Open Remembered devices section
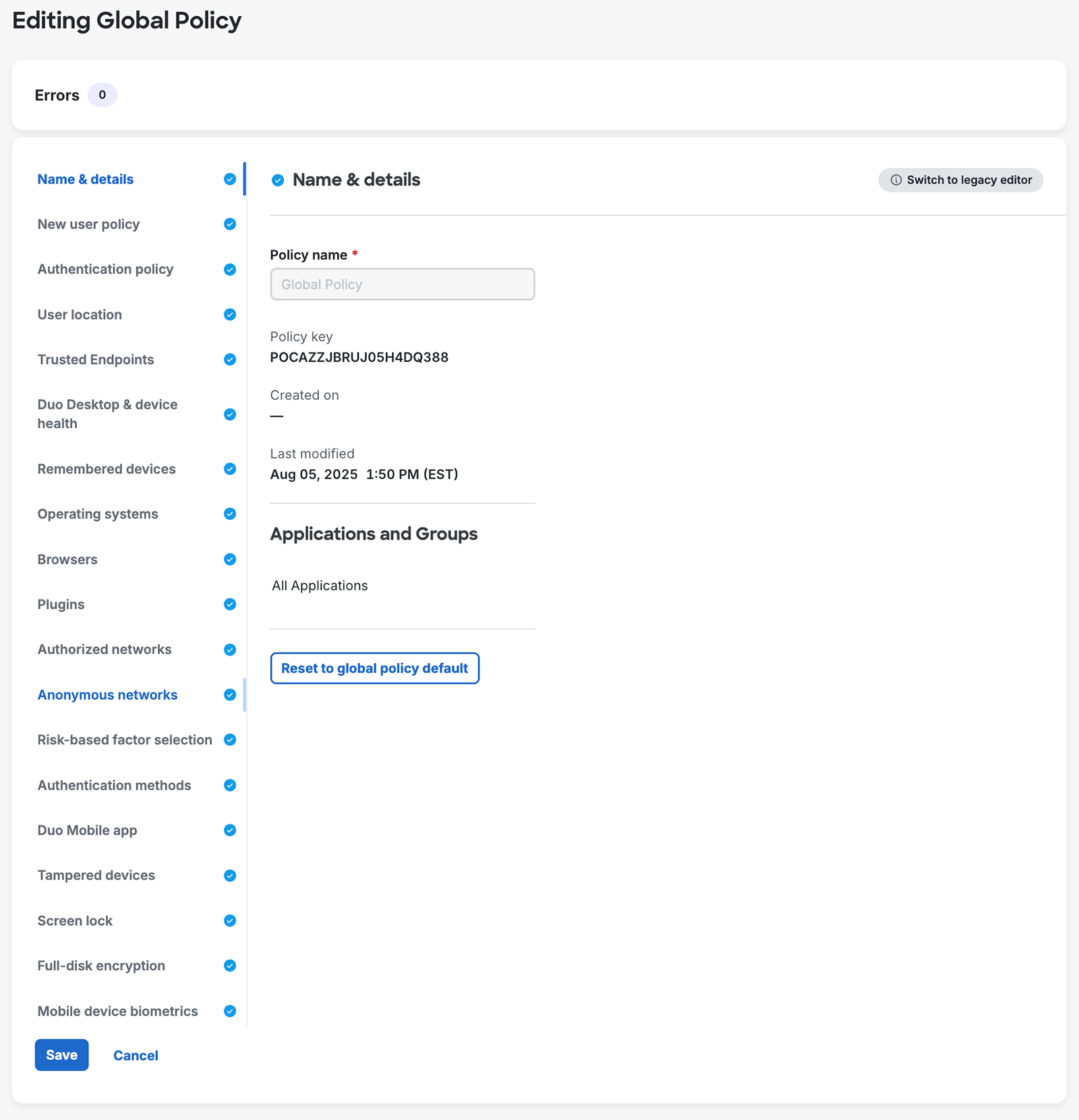The image size is (1079, 1120). click(107, 469)
